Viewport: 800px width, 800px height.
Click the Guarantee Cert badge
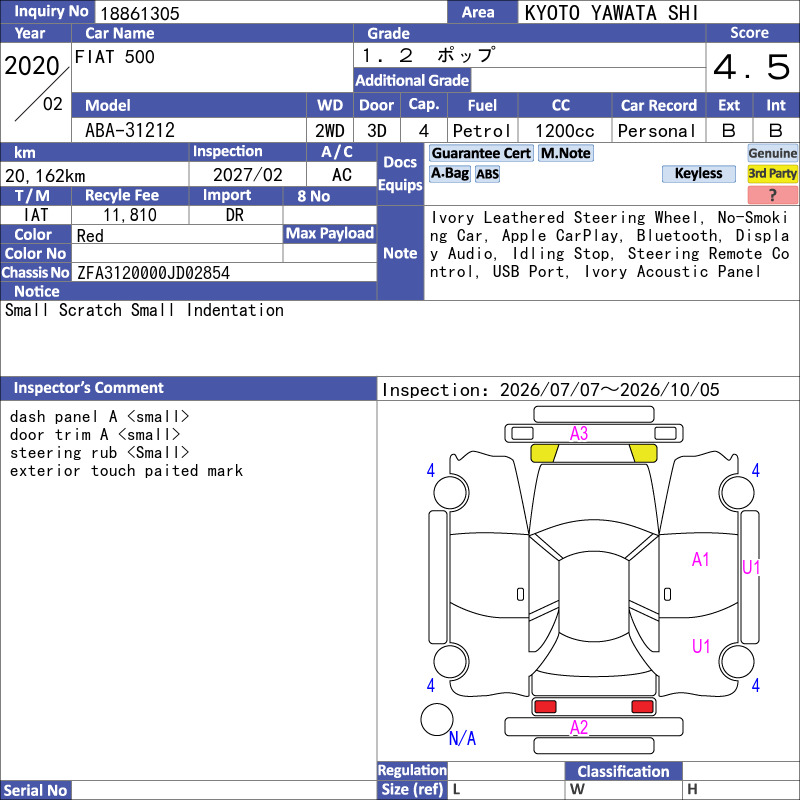tap(481, 153)
